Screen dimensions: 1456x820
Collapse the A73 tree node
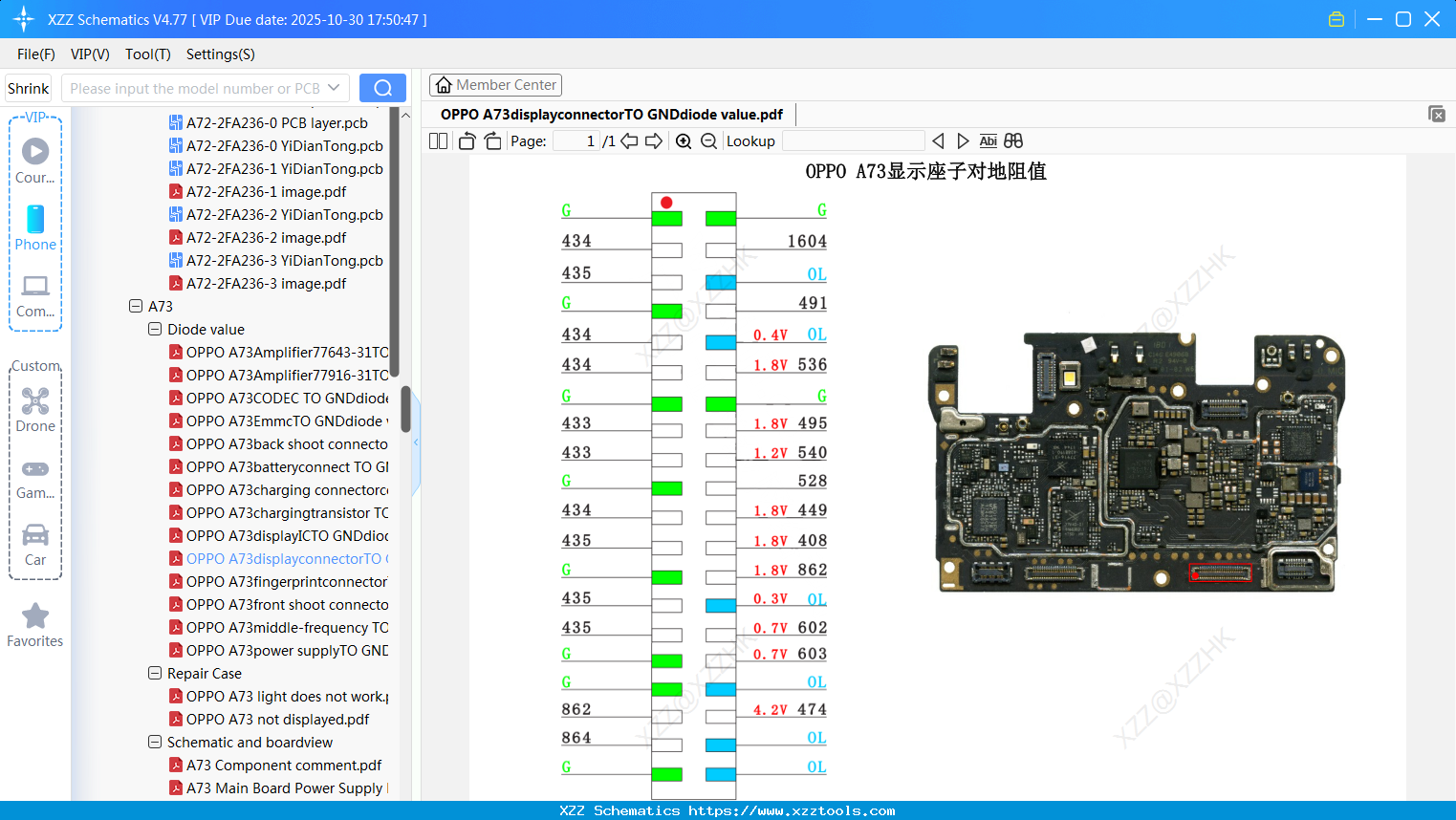pos(136,306)
